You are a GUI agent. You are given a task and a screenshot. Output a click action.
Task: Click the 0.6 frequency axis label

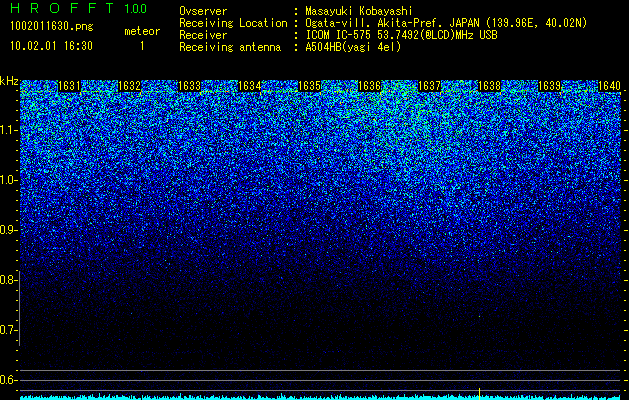coord(9,380)
